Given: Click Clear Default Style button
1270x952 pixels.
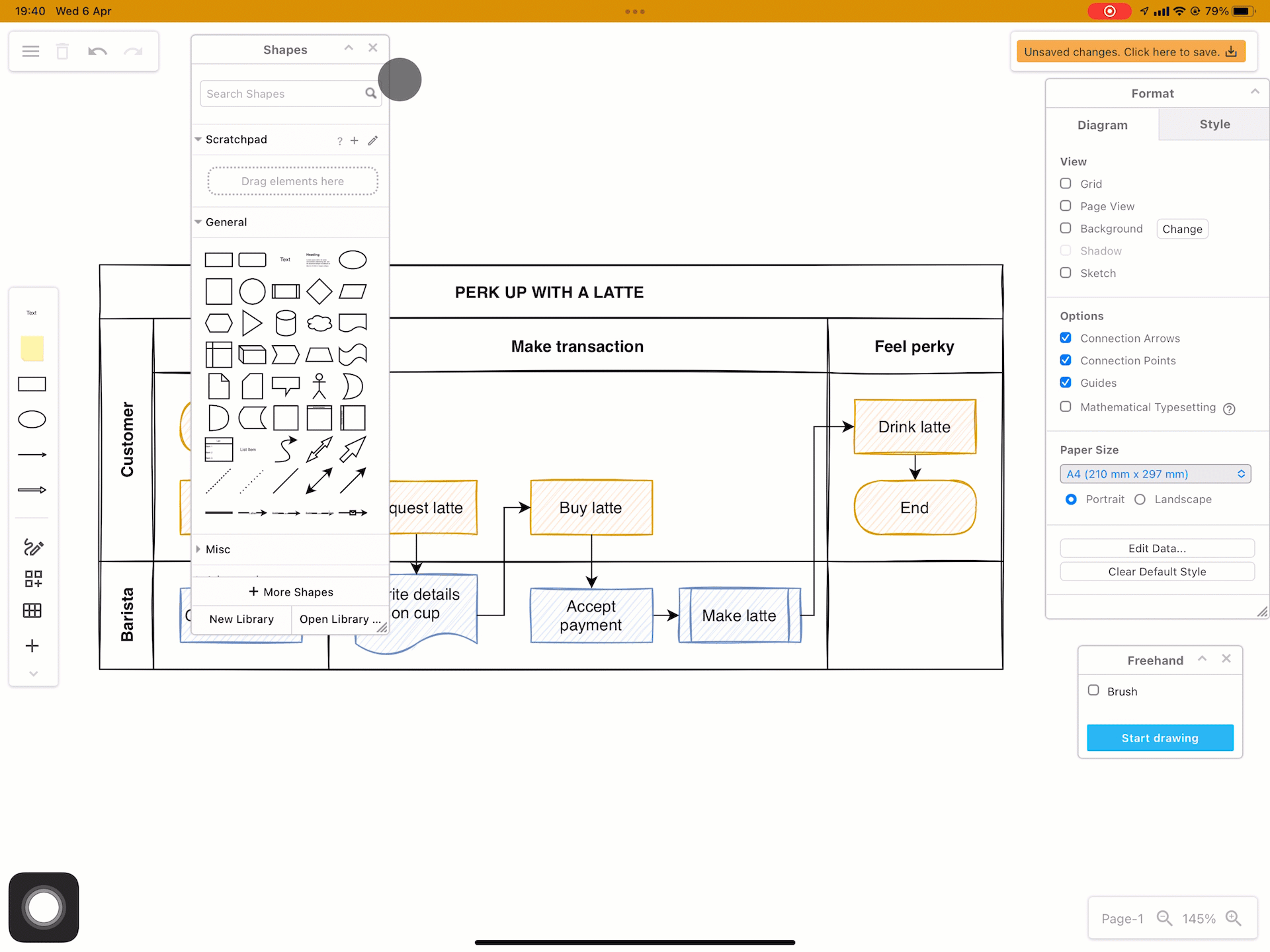Looking at the screenshot, I should [1157, 571].
